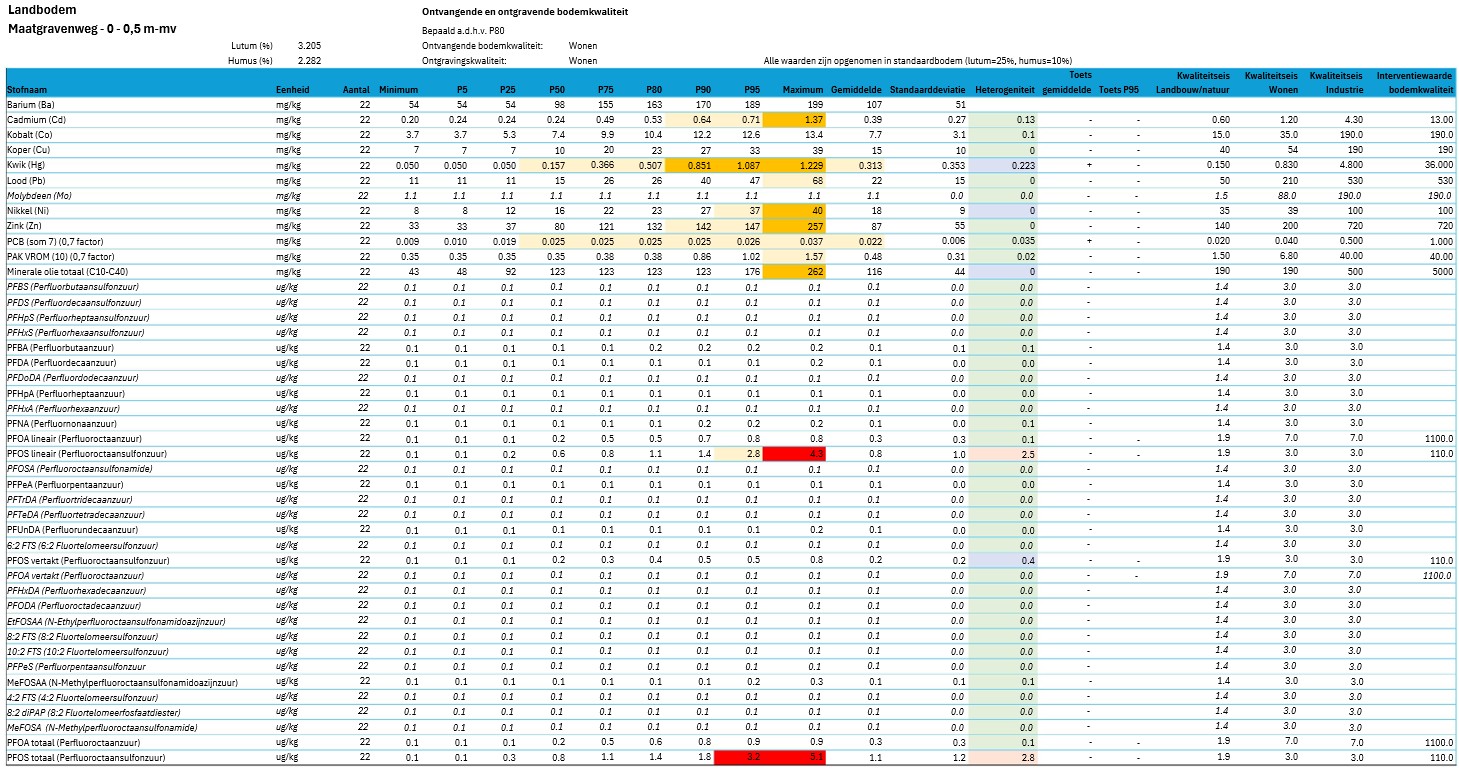Click the Ontvangende bodemkwaliteit Wonen value
This screenshot has width=1459, height=769.
click(583, 46)
